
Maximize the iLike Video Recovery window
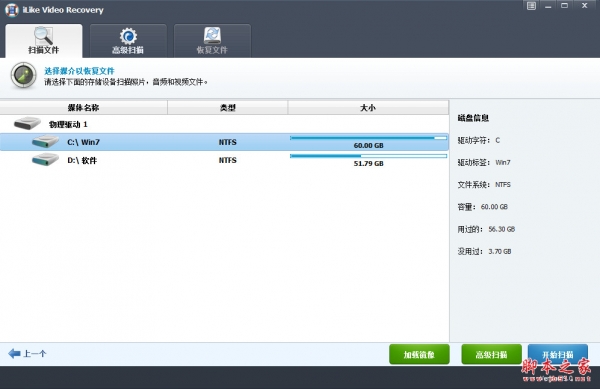[x=564, y=5]
